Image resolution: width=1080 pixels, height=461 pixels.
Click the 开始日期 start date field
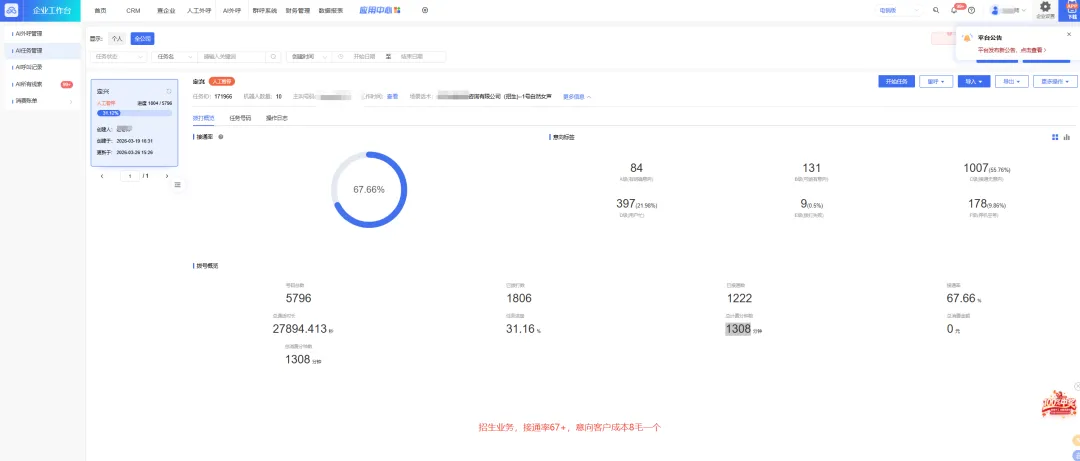coord(364,57)
